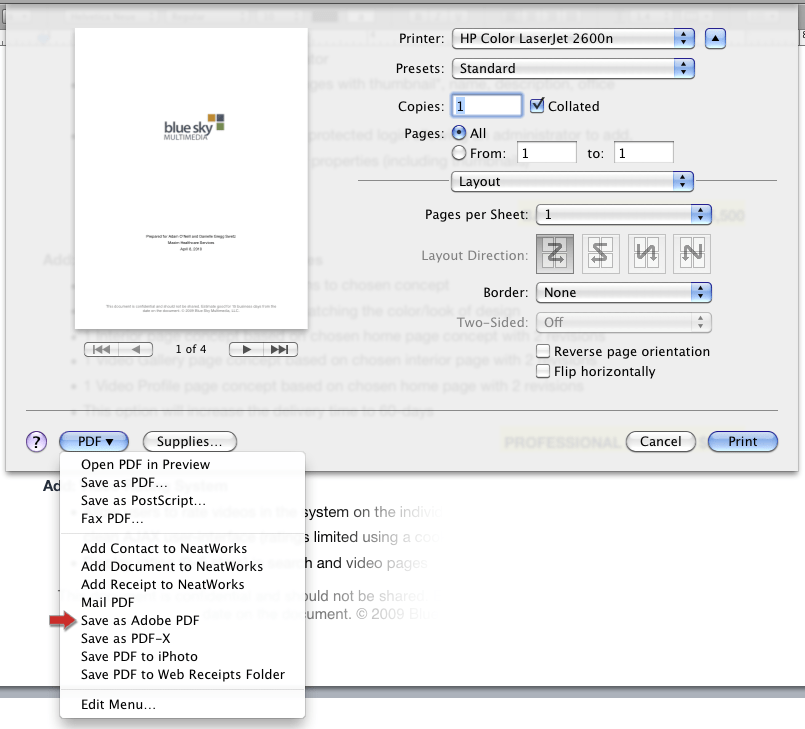
Task: Open the Help question mark button
Action: (37, 441)
